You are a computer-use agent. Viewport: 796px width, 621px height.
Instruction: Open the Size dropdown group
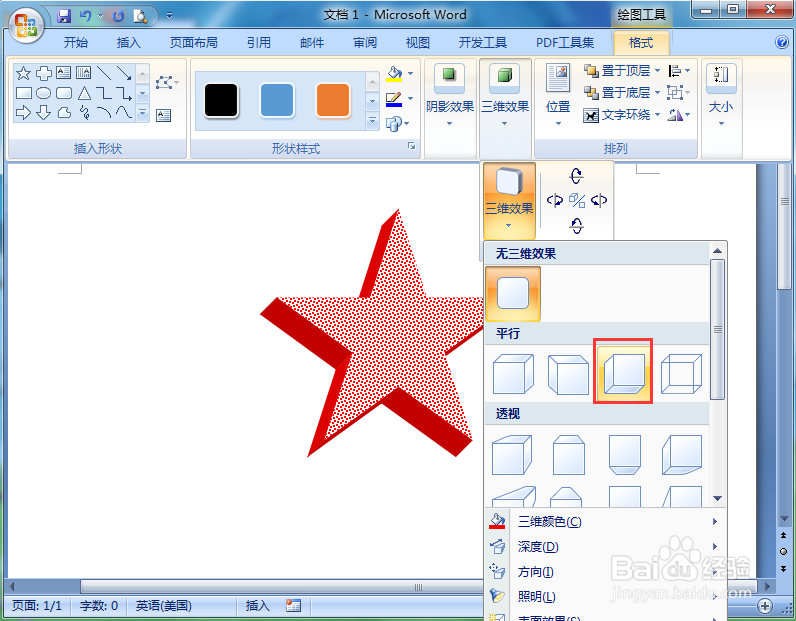(721, 95)
